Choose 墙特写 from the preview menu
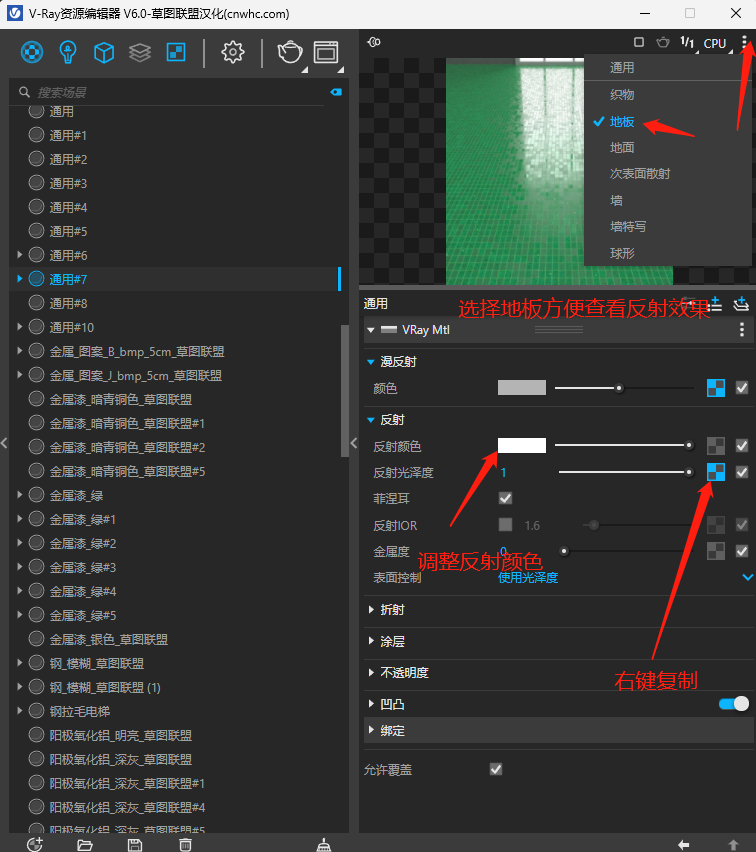Image resolution: width=756 pixels, height=852 pixels. (628, 227)
